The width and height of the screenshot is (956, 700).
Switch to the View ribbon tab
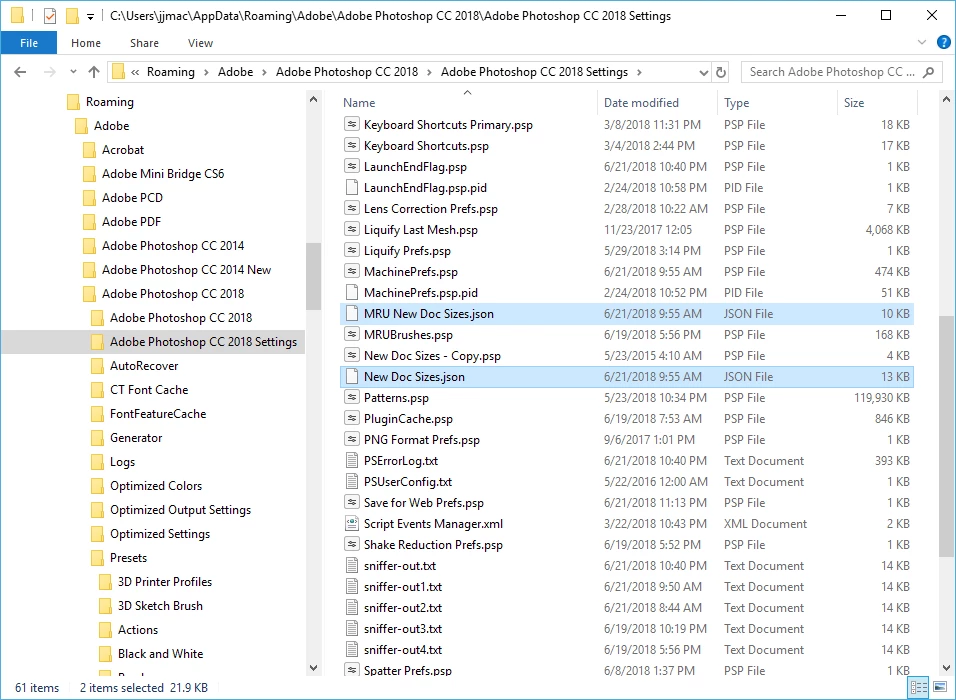[x=201, y=43]
